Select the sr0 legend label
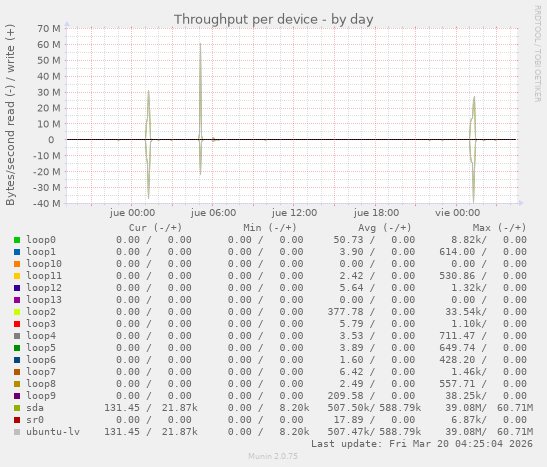Viewport: 547px width, 467px height. [x=35, y=420]
